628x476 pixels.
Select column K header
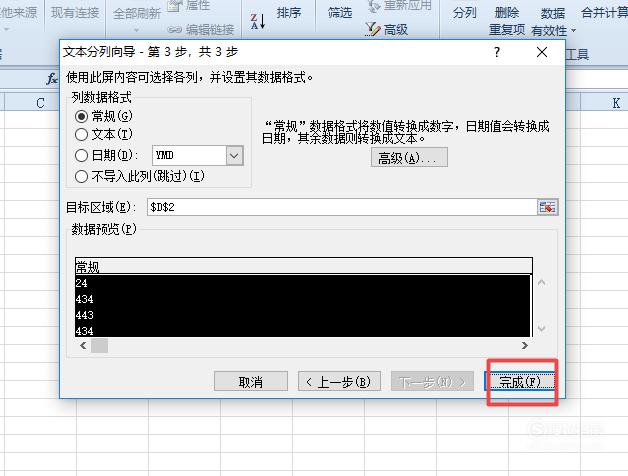coord(604,103)
